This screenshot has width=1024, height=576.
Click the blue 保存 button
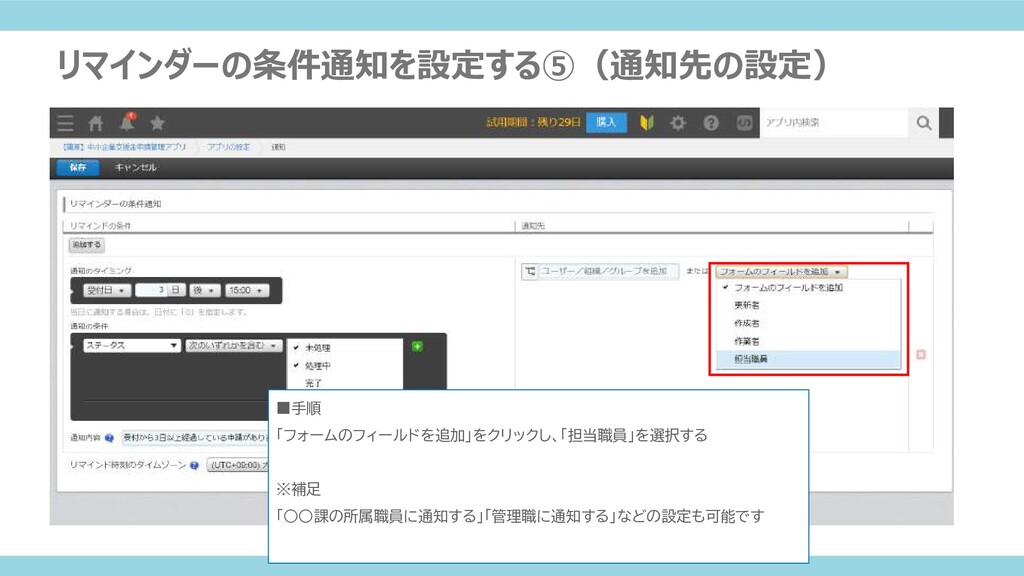(x=78, y=168)
